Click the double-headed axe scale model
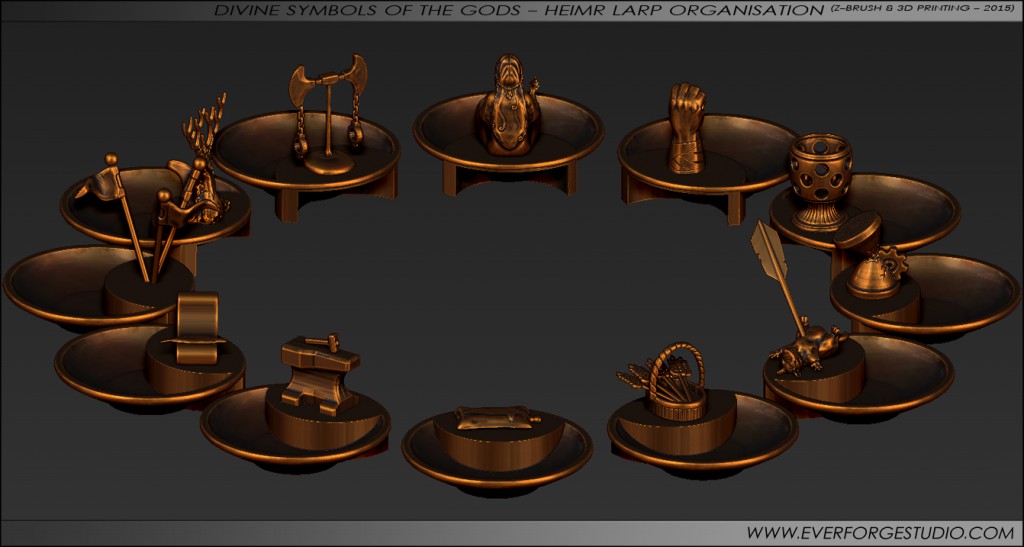1024x547 pixels. (x=328, y=114)
